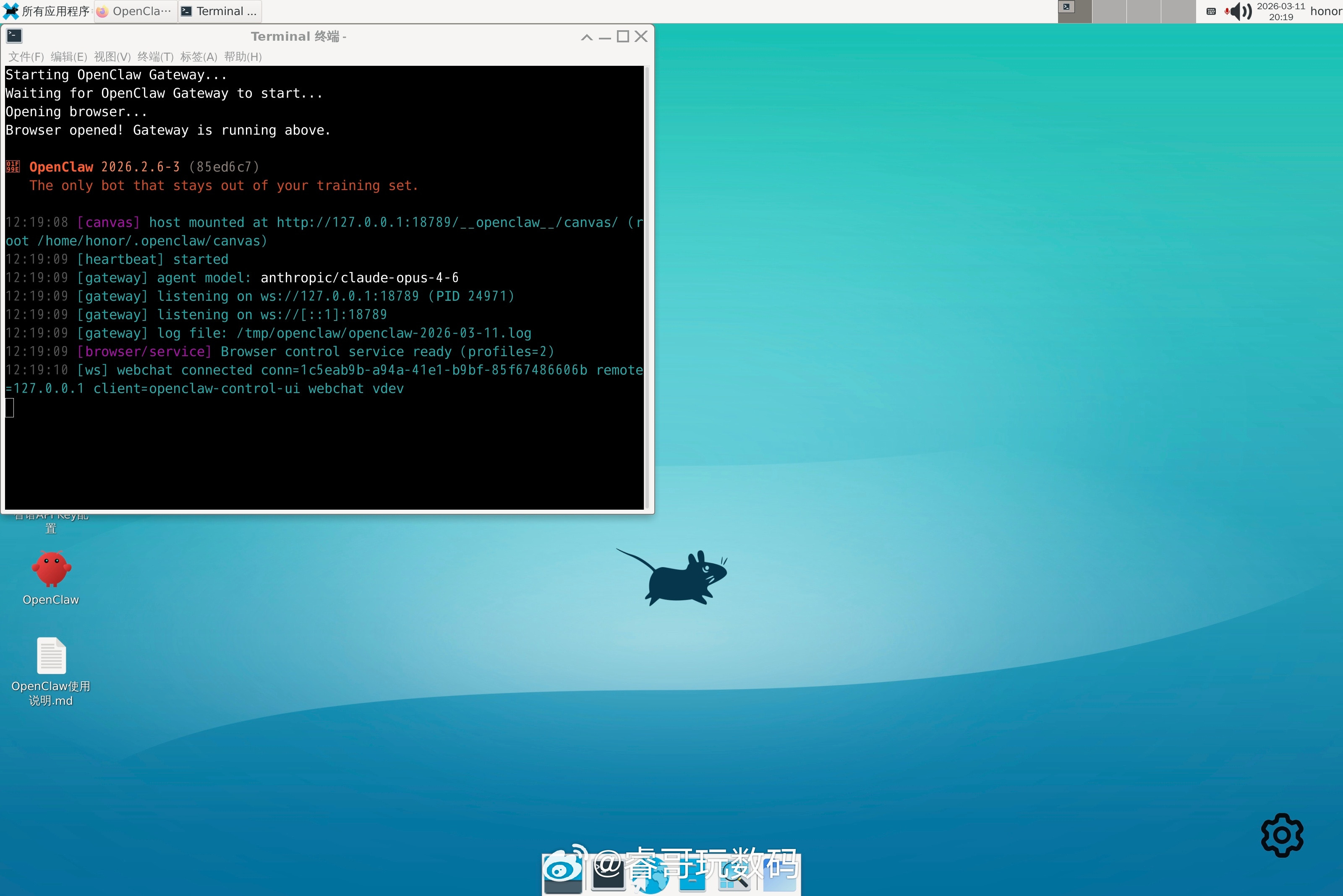Open application finder magnifier icon in the dock

735,877
